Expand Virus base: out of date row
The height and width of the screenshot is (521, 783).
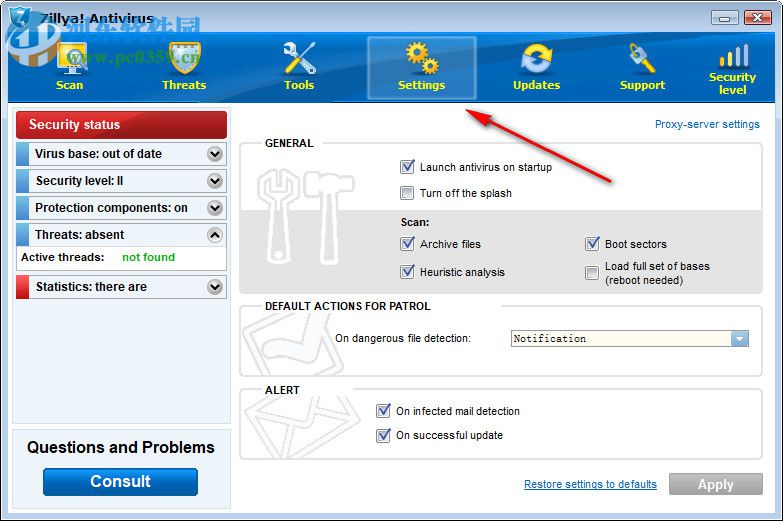click(121, 154)
